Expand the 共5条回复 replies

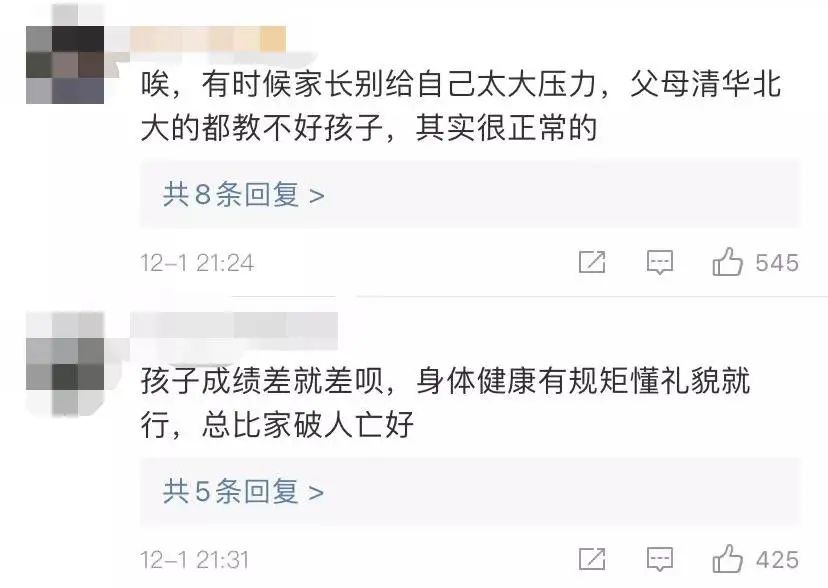point(470,492)
